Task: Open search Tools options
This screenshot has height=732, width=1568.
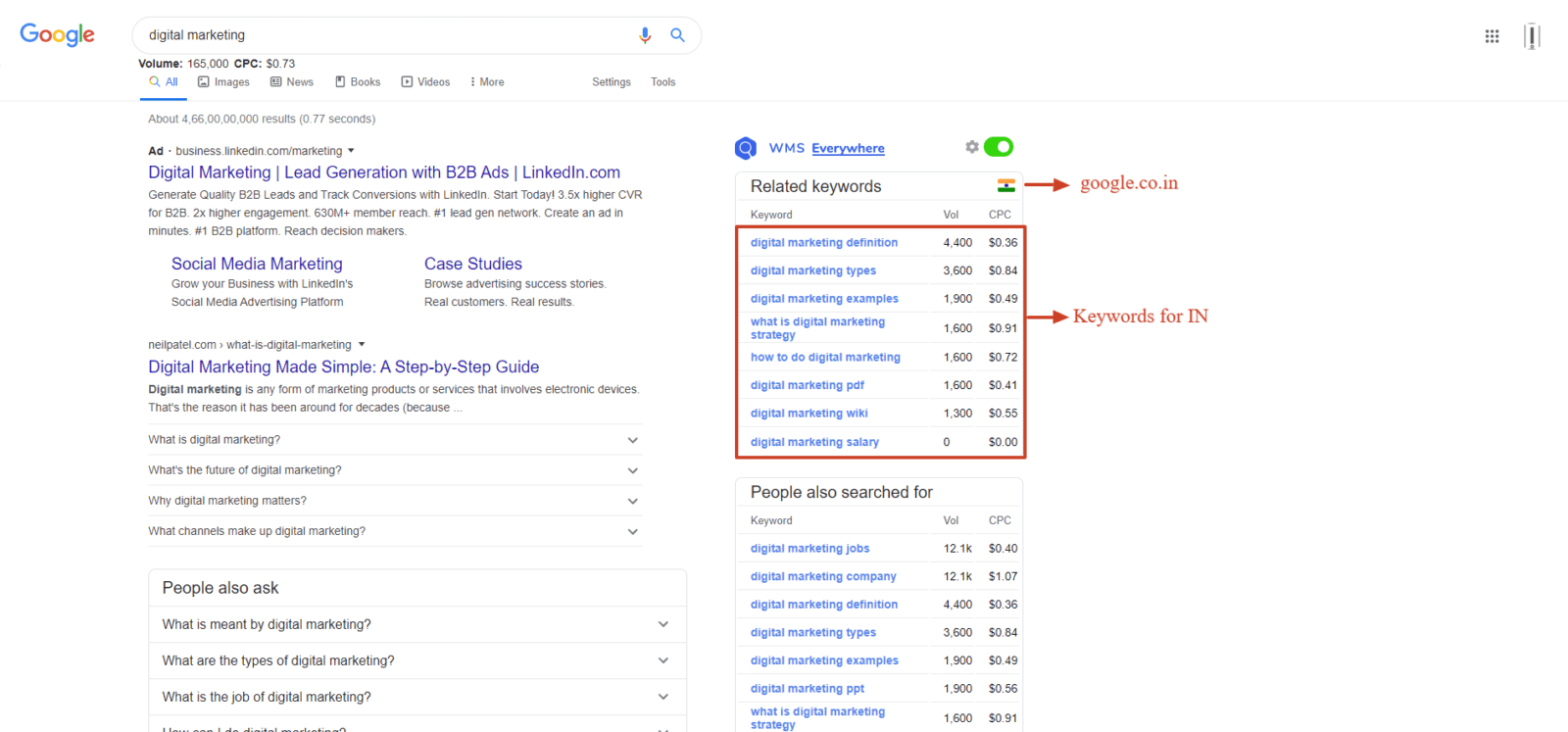Action: [662, 82]
